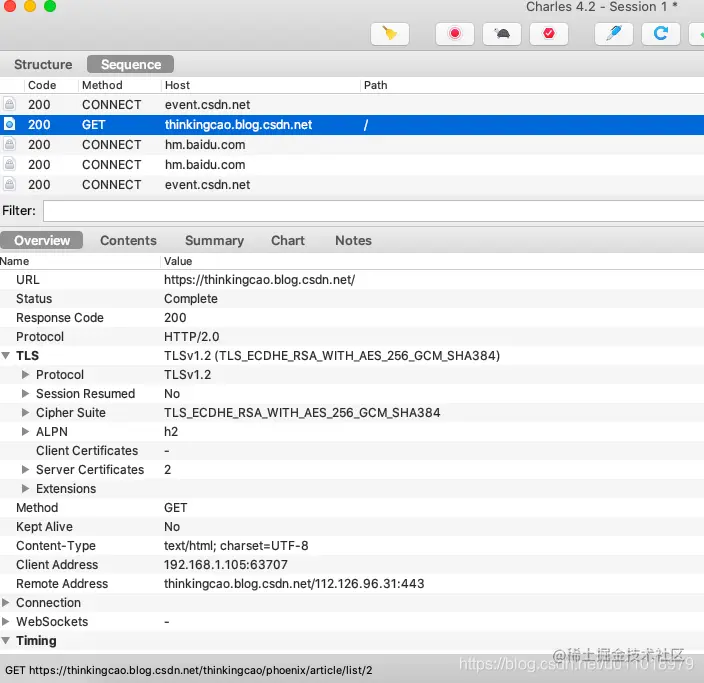Expand the Cipher Suite node

[x=26, y=413]
